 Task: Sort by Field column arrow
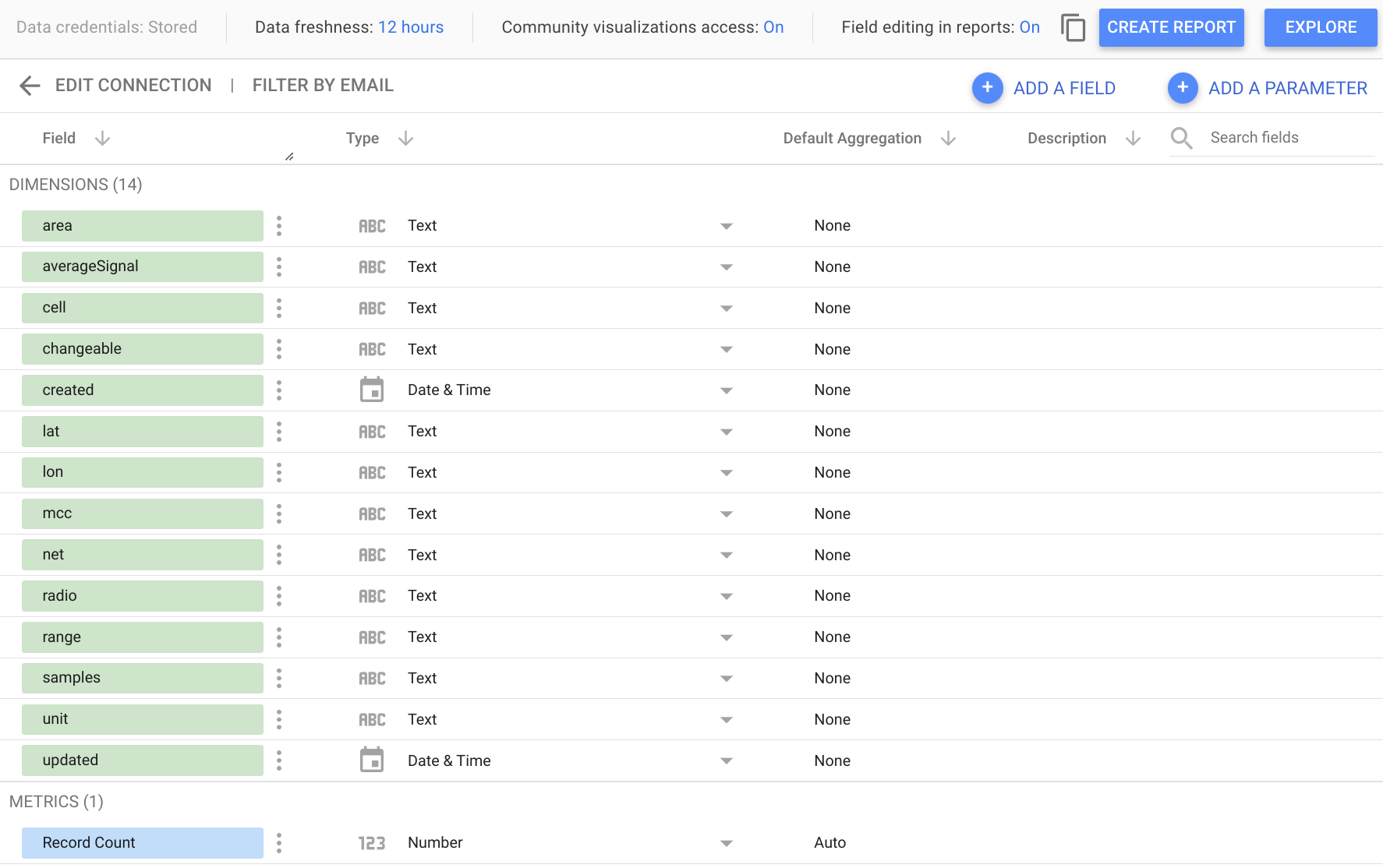coord(102,139)
